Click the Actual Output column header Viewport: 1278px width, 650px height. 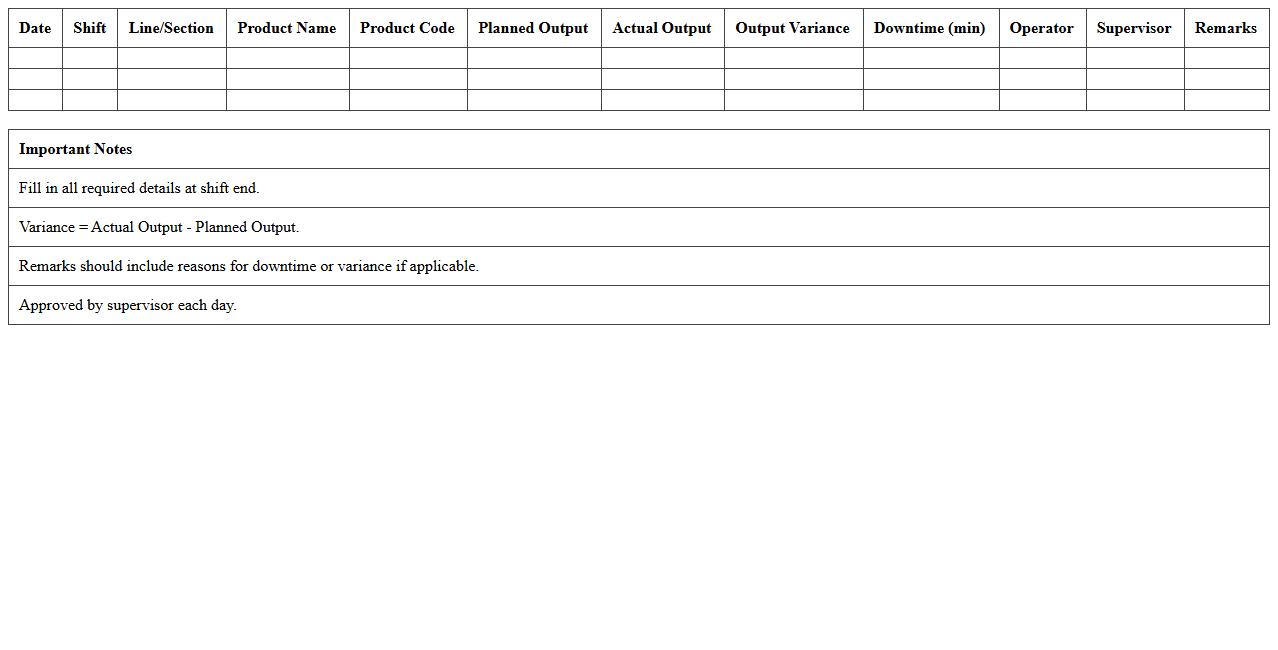click(x=662, y=28)
